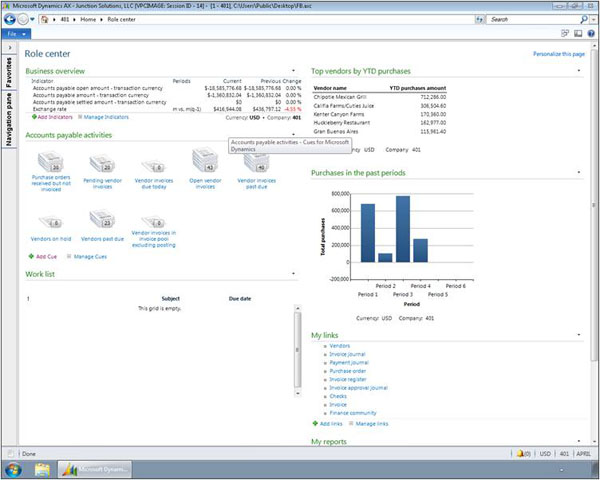This screenshot has width=600, height=480.
Task: Open Invoice register link
Action: point(348,379)
